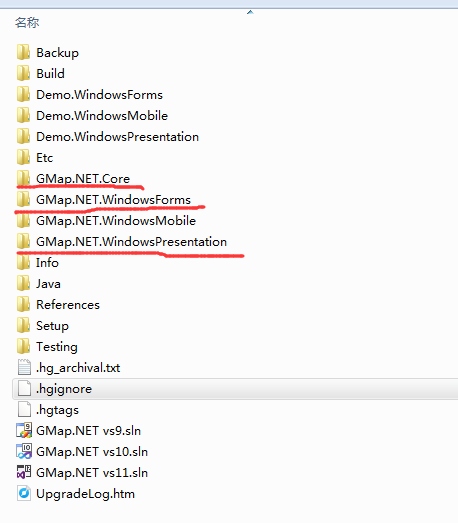The image size is (458, 523).
Task: Select the Backup folder name
Action: click(x=57, y=53)
